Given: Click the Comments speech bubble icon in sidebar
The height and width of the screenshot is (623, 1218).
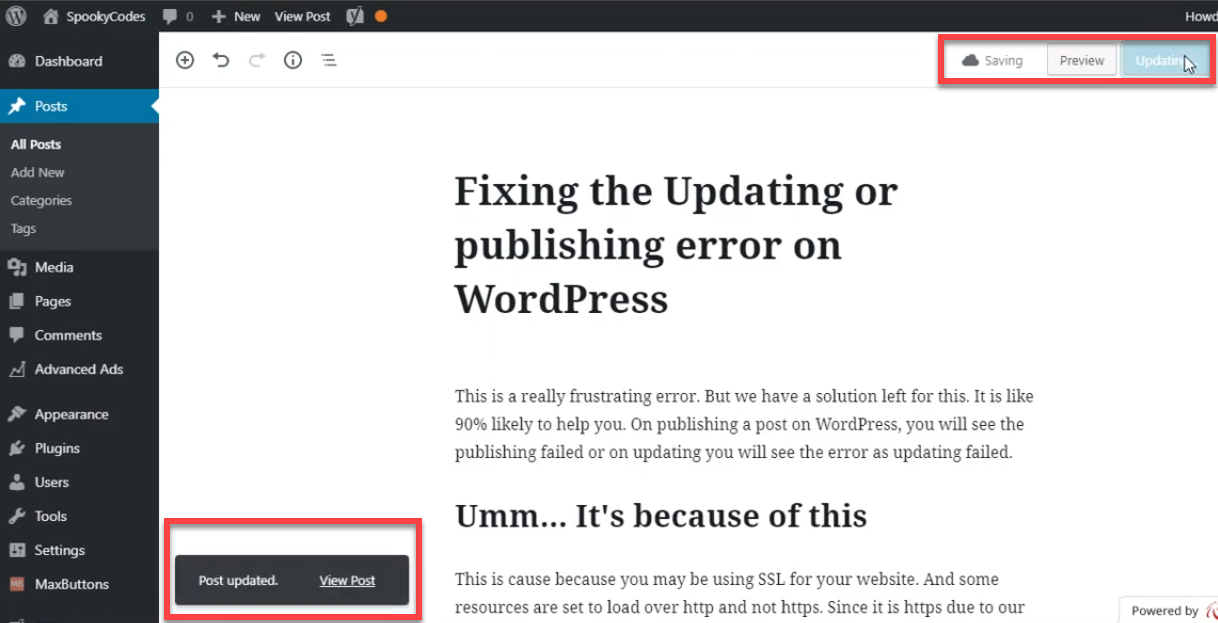Looking at the screenshot, I should [x=17, y=335].
